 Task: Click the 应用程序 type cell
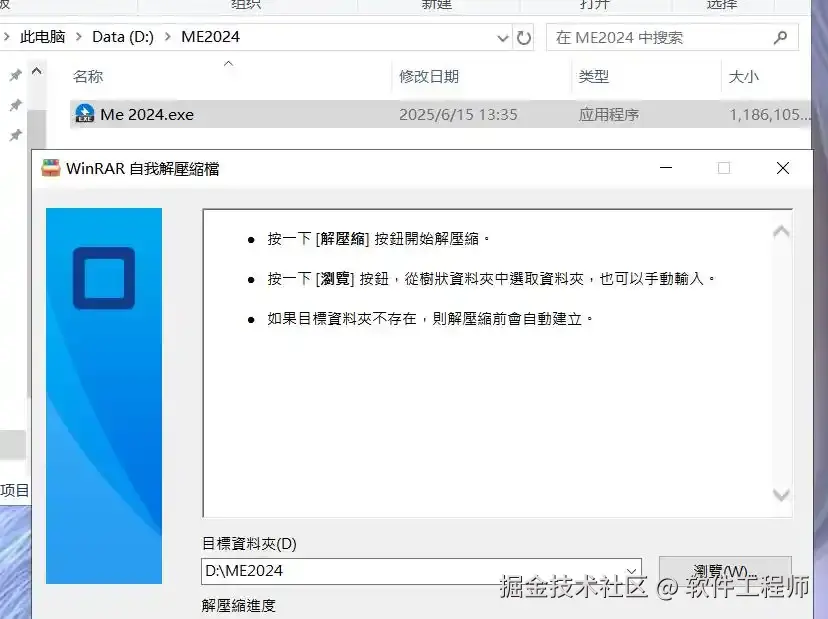point(608,115)
